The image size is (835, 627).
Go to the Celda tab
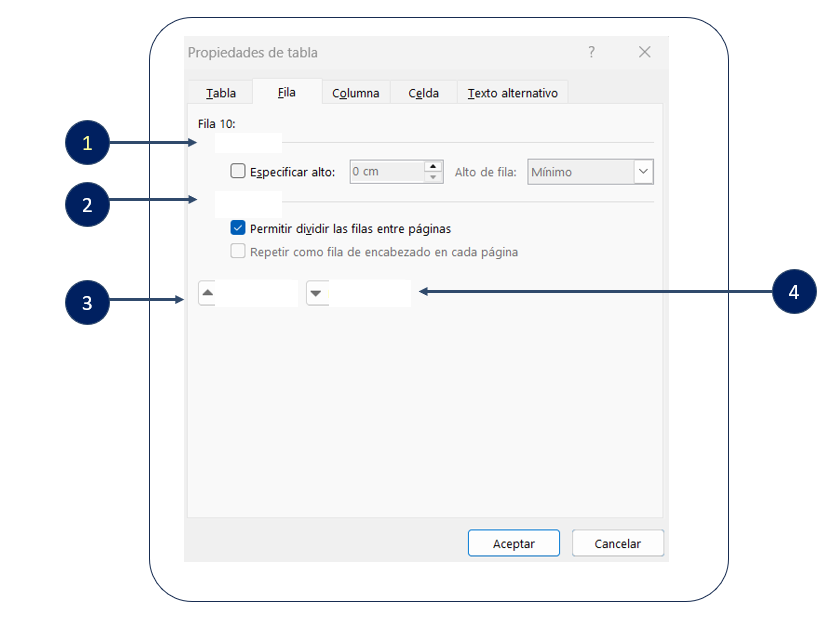423,93
